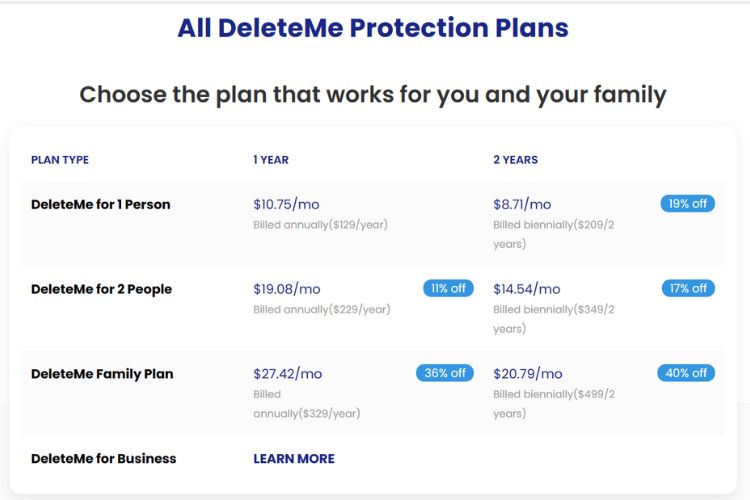Pick the $27.42/mo Family Plan price

pyautogui.click(x=288, y=374)
